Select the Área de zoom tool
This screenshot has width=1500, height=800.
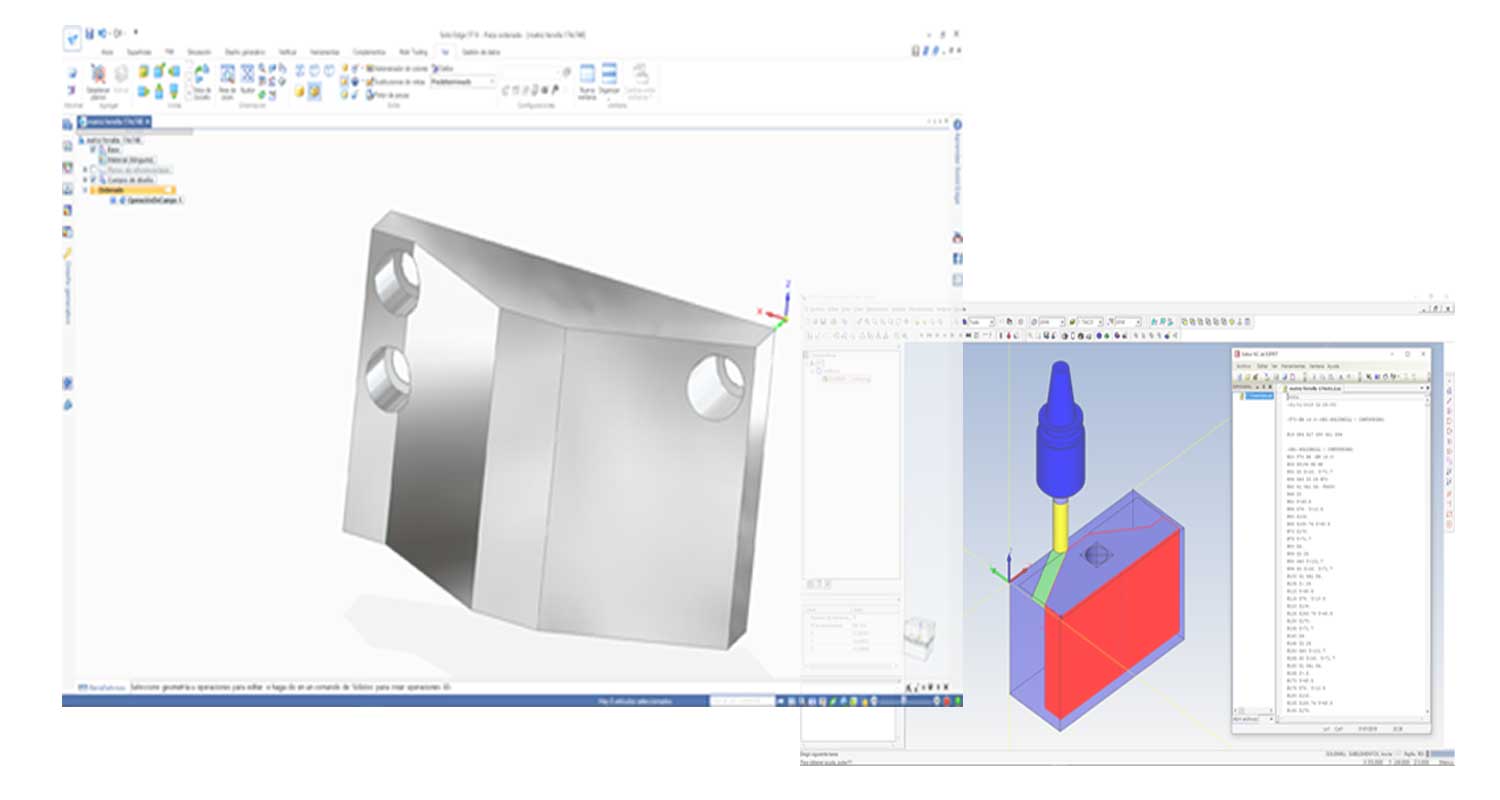click(227, 75)
